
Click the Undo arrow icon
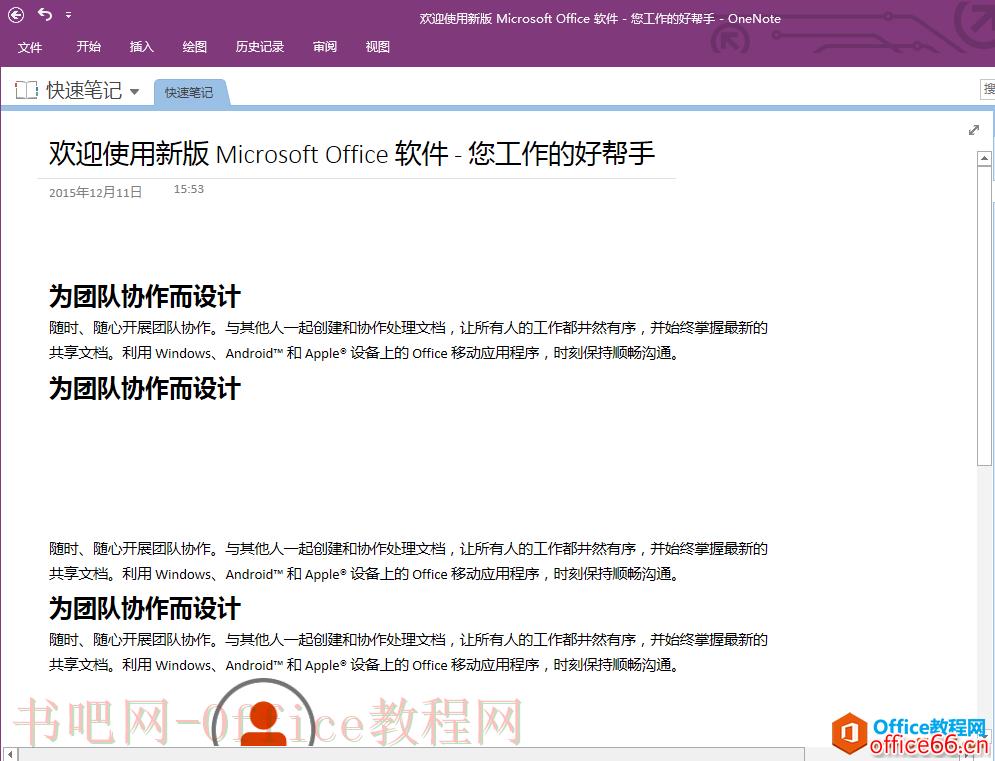(x=44, y=14)
